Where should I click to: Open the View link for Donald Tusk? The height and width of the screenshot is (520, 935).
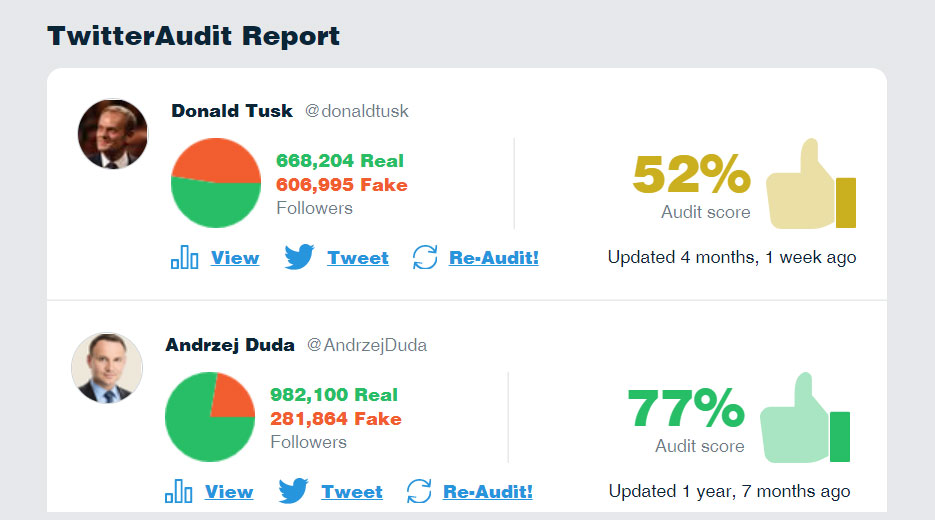tap(235, 258)
